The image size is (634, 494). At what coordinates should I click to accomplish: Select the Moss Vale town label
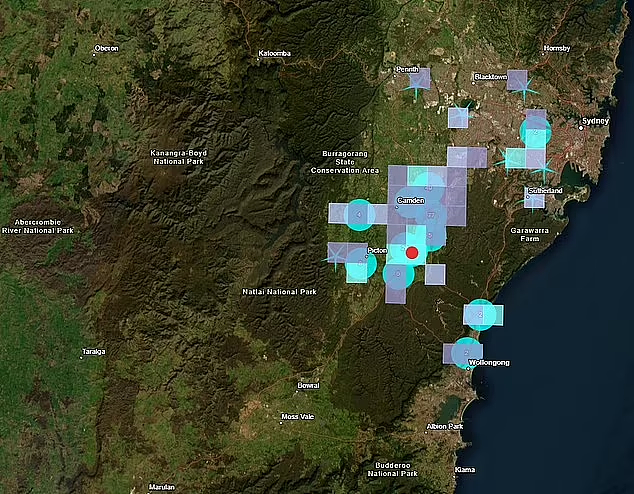tap(298, 416)
